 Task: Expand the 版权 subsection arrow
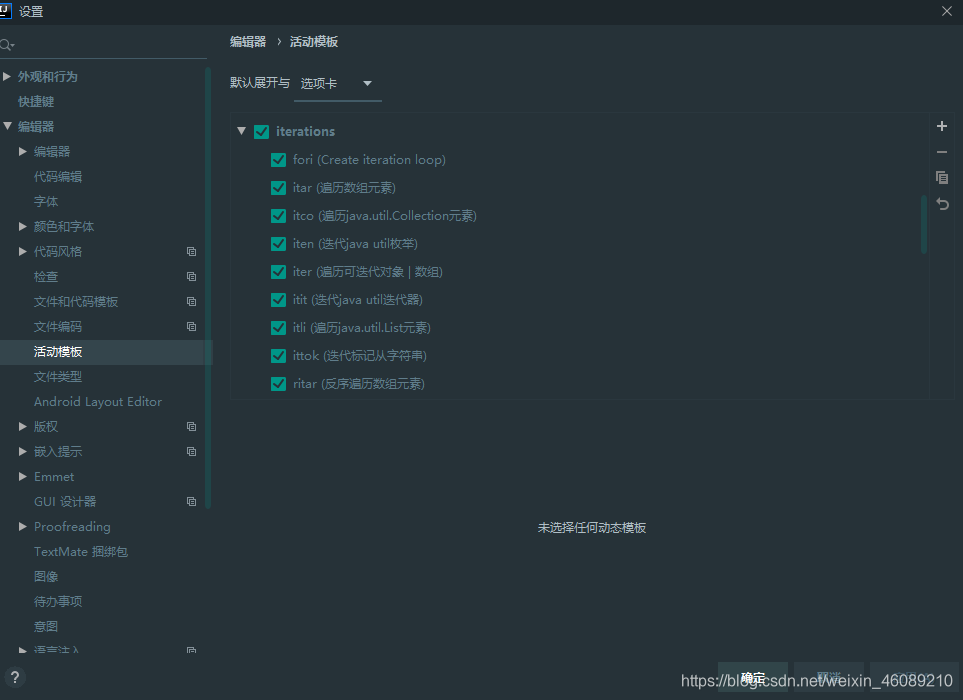pyautogui.click(x=23, y=426)
